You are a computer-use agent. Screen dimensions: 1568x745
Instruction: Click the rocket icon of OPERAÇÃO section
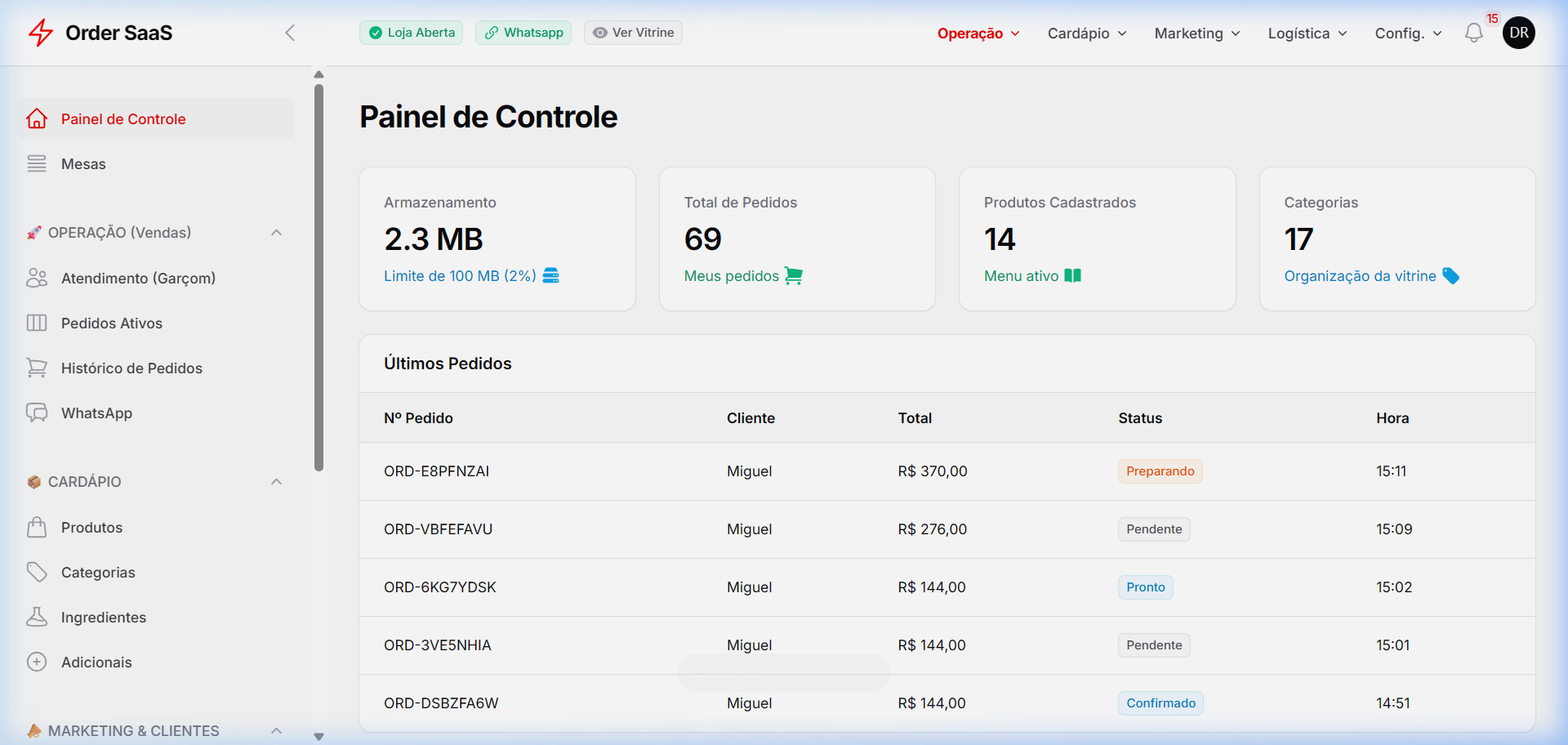click(x=34, y=233)
